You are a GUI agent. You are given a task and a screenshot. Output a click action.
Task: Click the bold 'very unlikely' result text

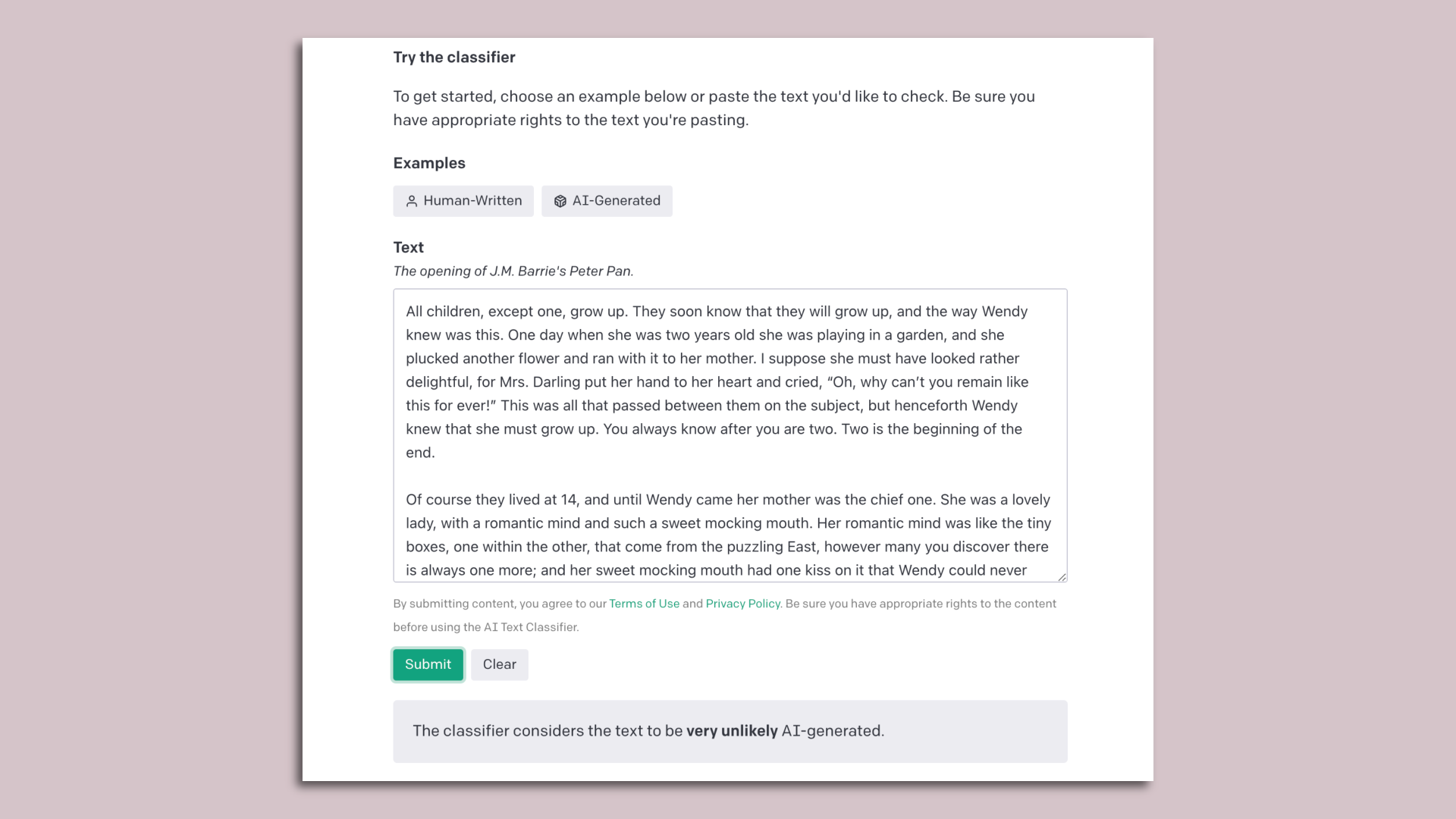(x=732, y=731)
